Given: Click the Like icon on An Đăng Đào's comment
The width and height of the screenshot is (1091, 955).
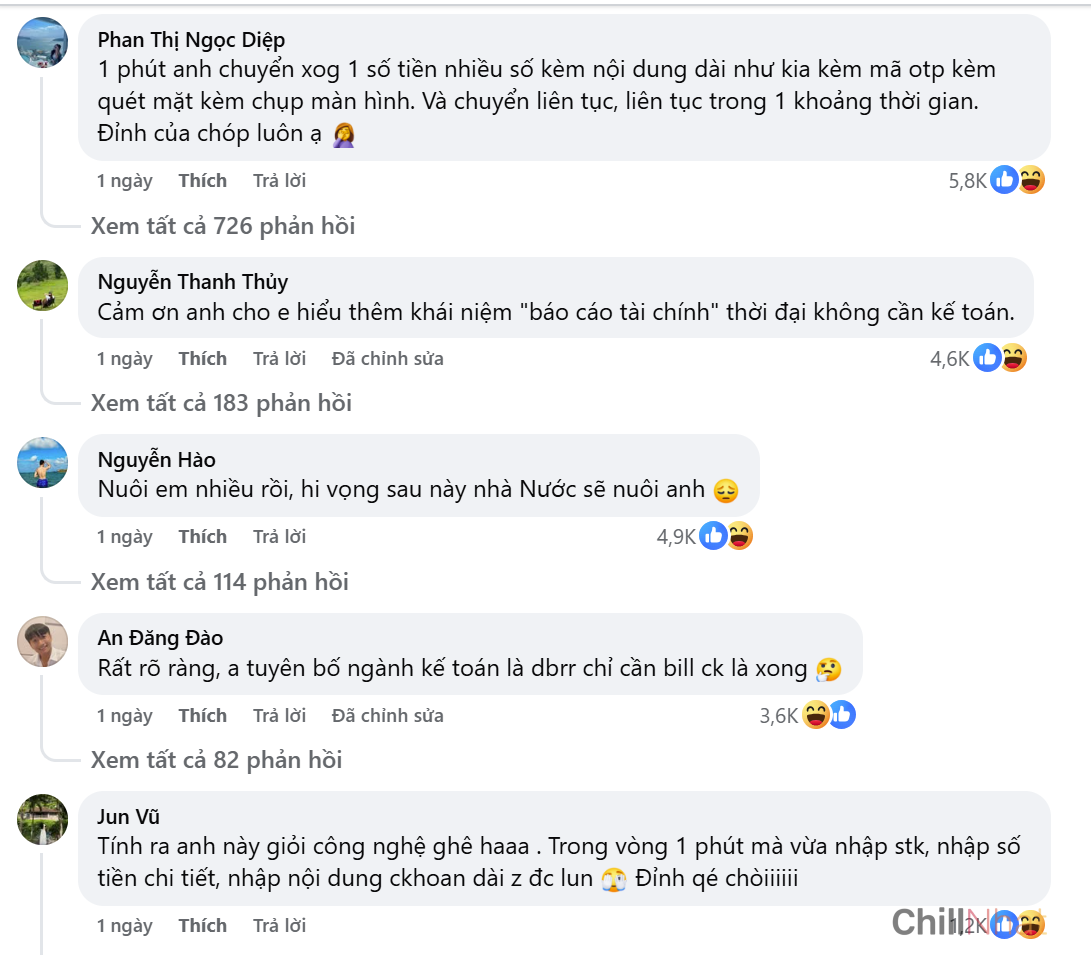Looking at the screenshot, I should click(841, 715).
